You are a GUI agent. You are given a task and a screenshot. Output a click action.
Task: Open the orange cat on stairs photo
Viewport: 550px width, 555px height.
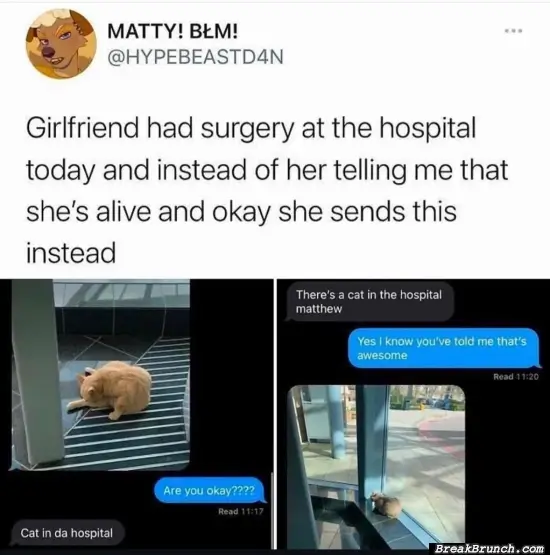click(x=101, y=375)
